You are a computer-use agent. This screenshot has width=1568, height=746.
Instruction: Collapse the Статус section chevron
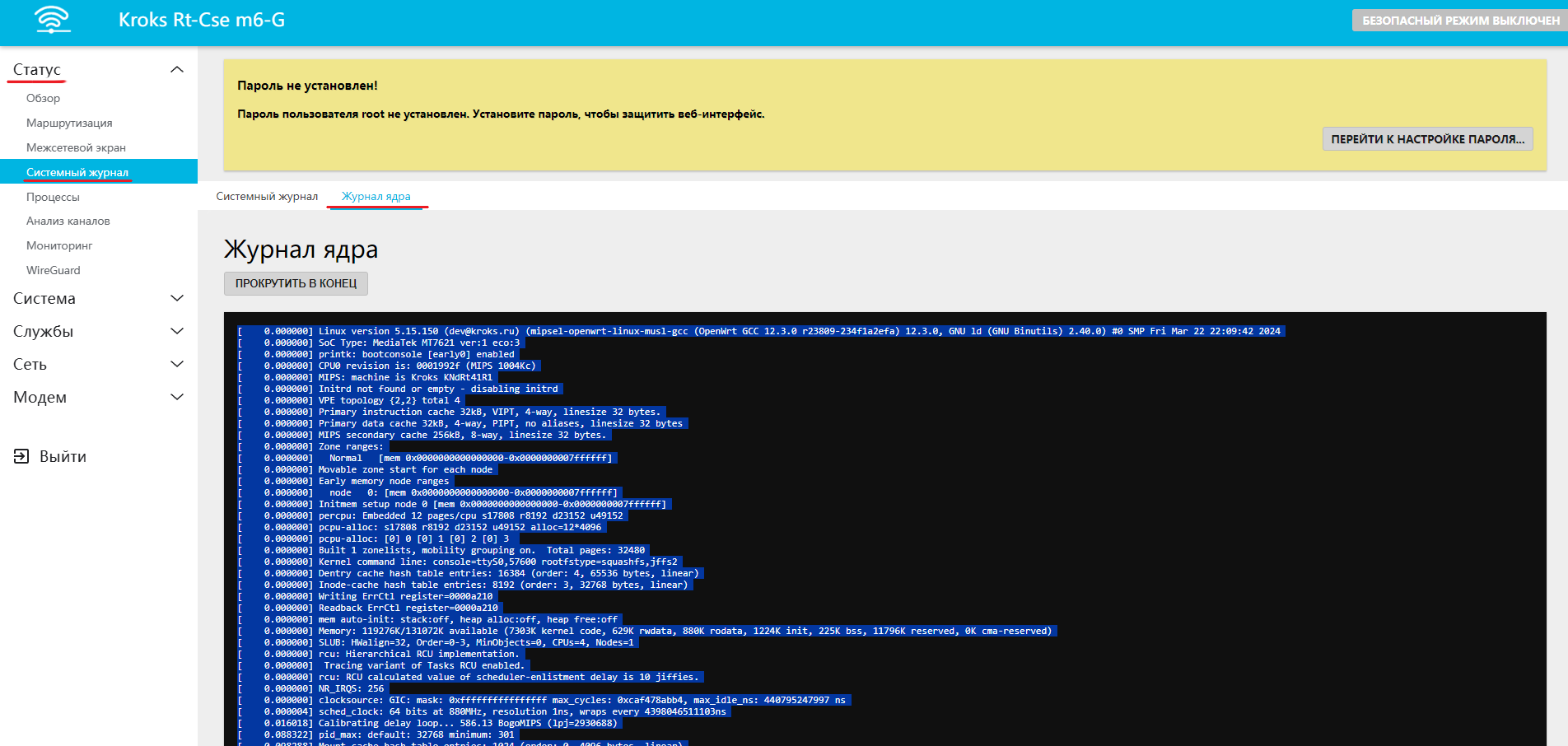pyautogui.click(x=176, y=69)
